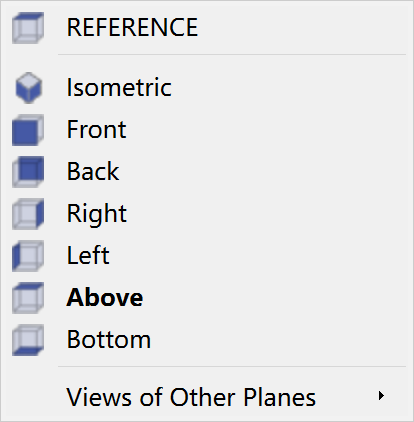Click the REFERENCE cube icon
The width and height of the screenshot is (414, 422).
tap(28, 28)
